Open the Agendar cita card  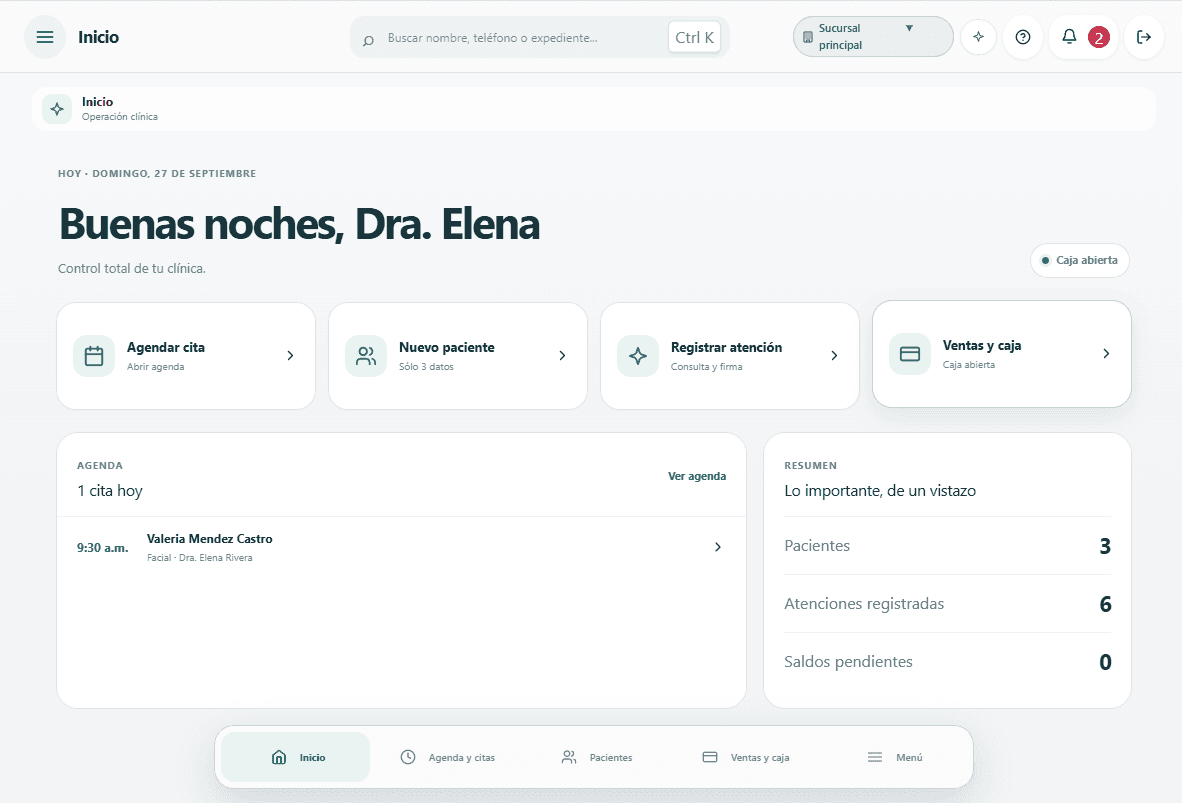(x=186, y=356)
